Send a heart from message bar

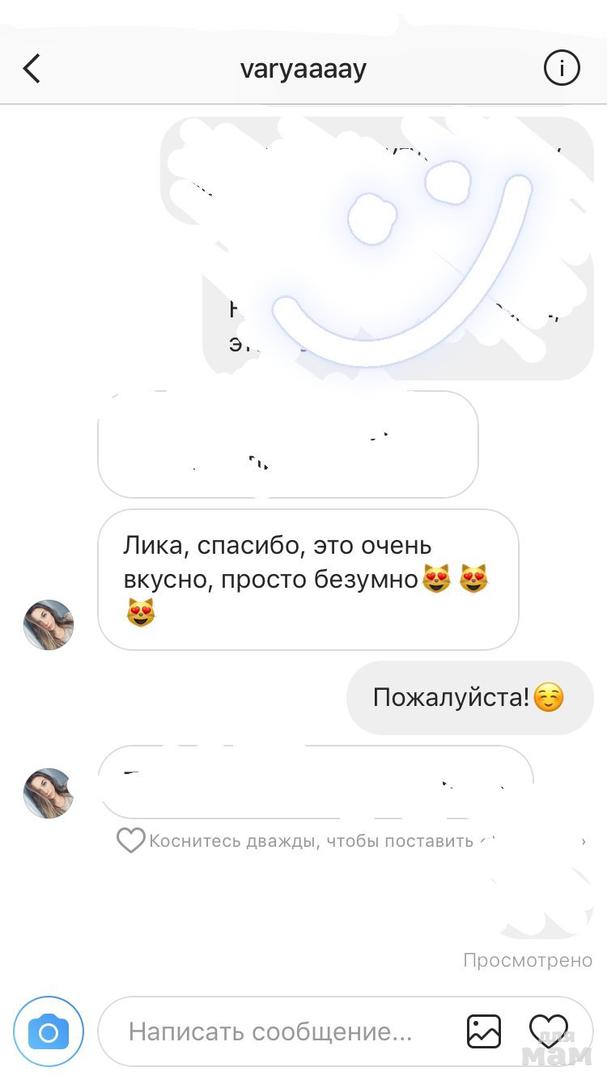[x=548, y=1031]
